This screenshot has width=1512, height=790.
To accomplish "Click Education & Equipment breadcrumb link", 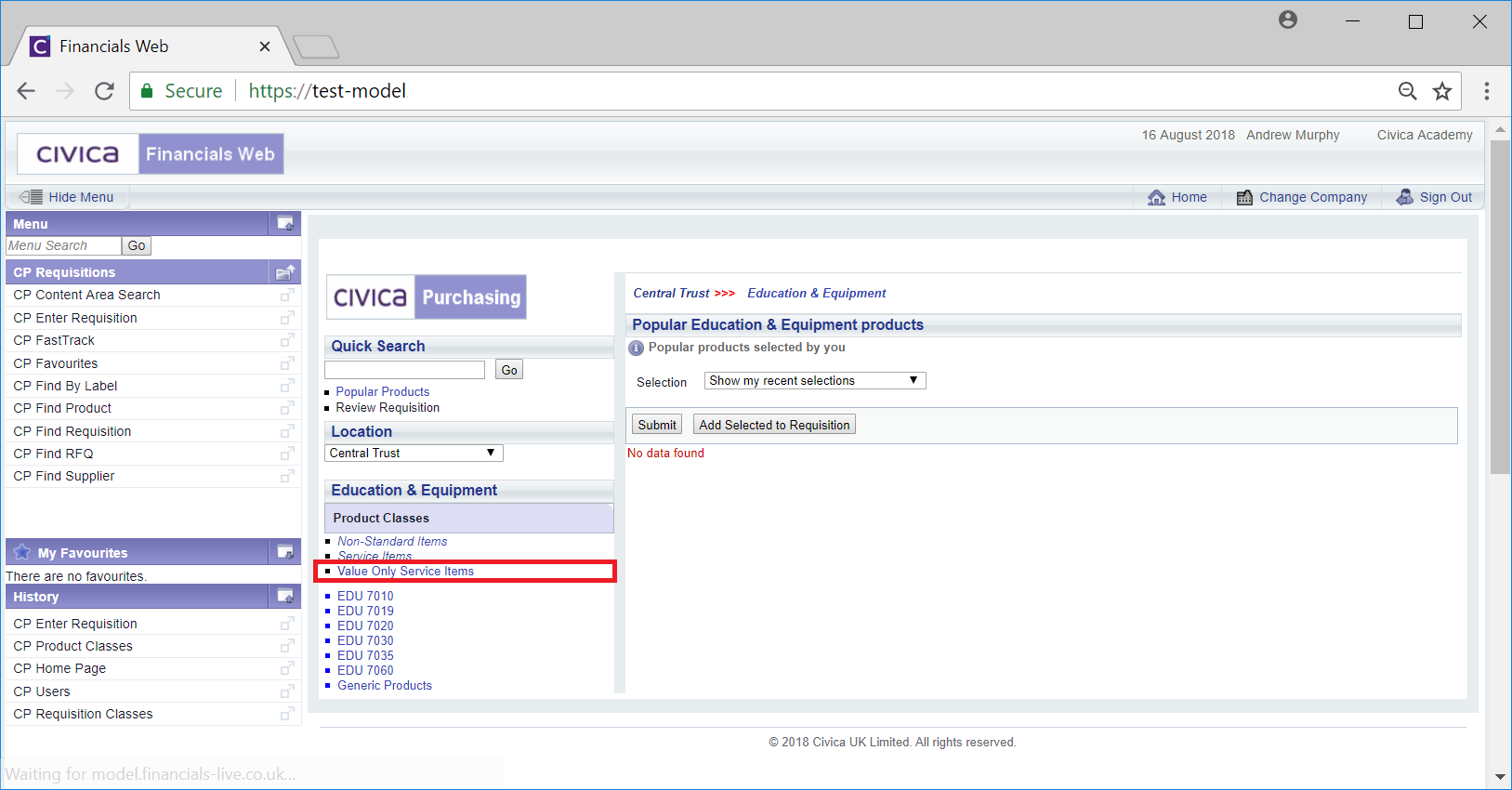I will coord(817,293).
